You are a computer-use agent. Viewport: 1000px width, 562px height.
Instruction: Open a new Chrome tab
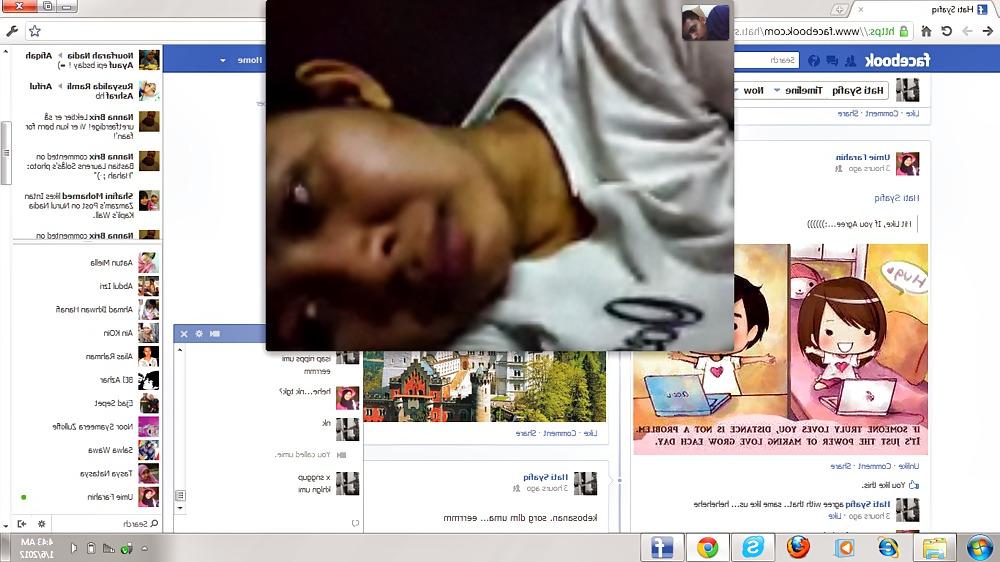pyautogui.click(x=839, y=9)
